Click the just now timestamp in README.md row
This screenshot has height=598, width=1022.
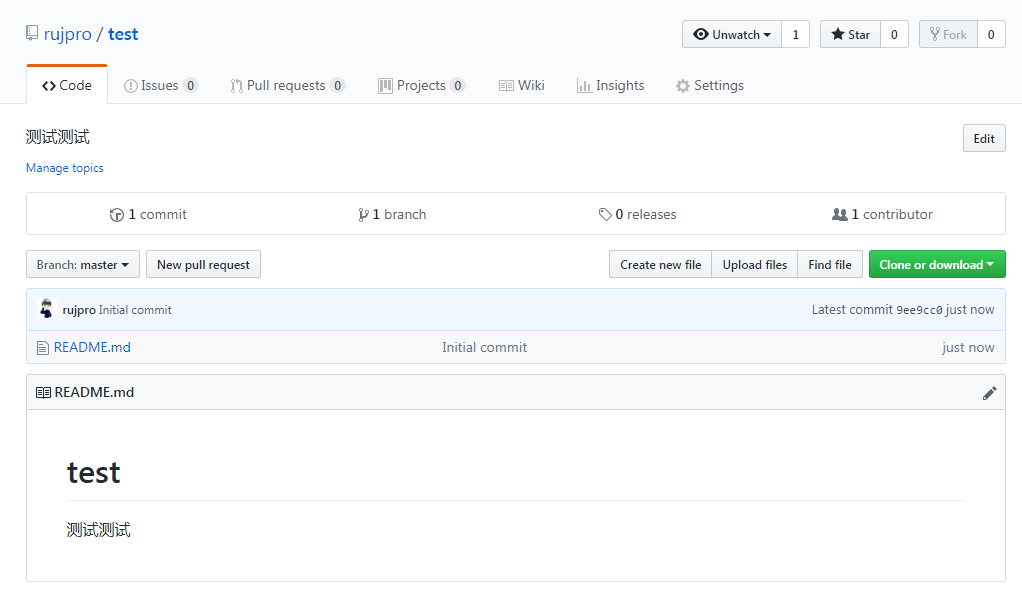click(968, 348)
